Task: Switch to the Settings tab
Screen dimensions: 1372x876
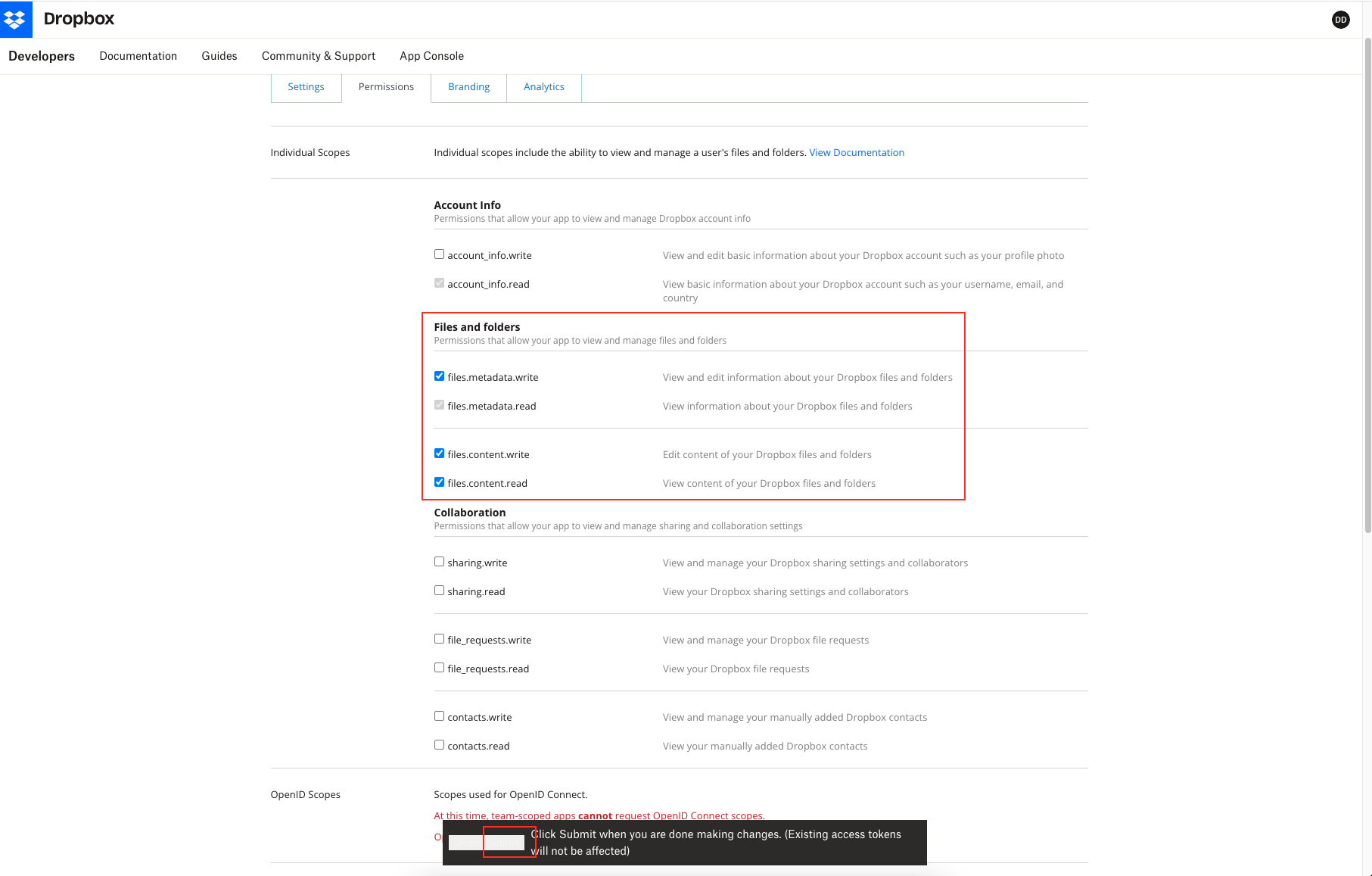Action: (306, 87)
